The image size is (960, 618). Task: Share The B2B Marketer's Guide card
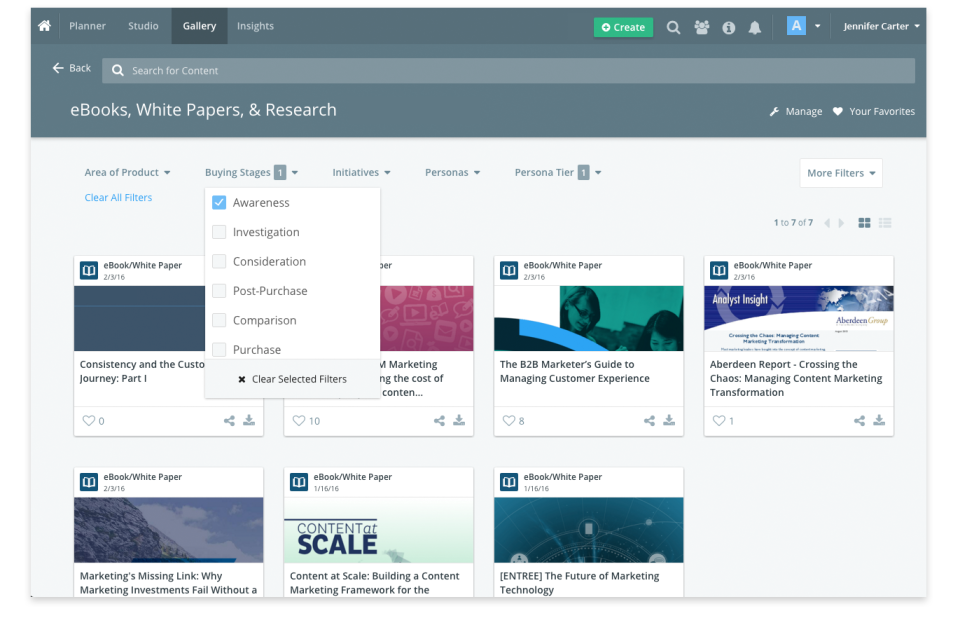tap(649, 421)
